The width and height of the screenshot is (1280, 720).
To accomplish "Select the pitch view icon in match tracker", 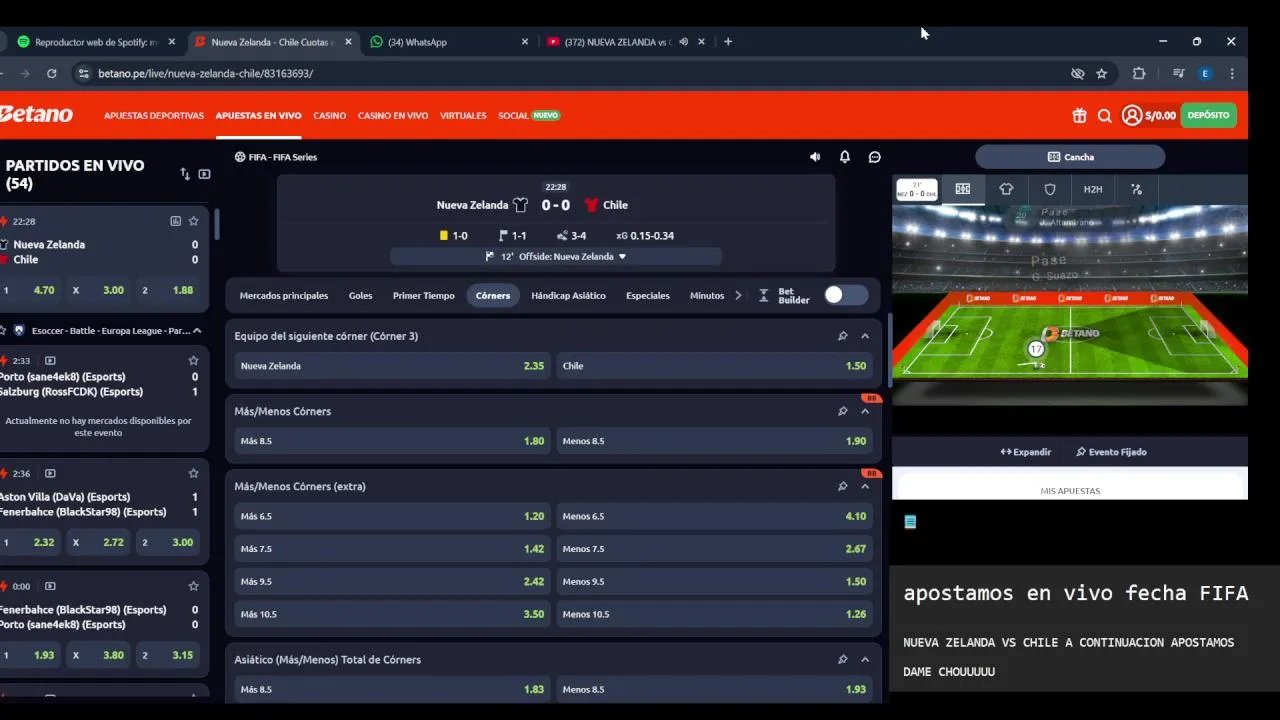I will click(963, 189).
